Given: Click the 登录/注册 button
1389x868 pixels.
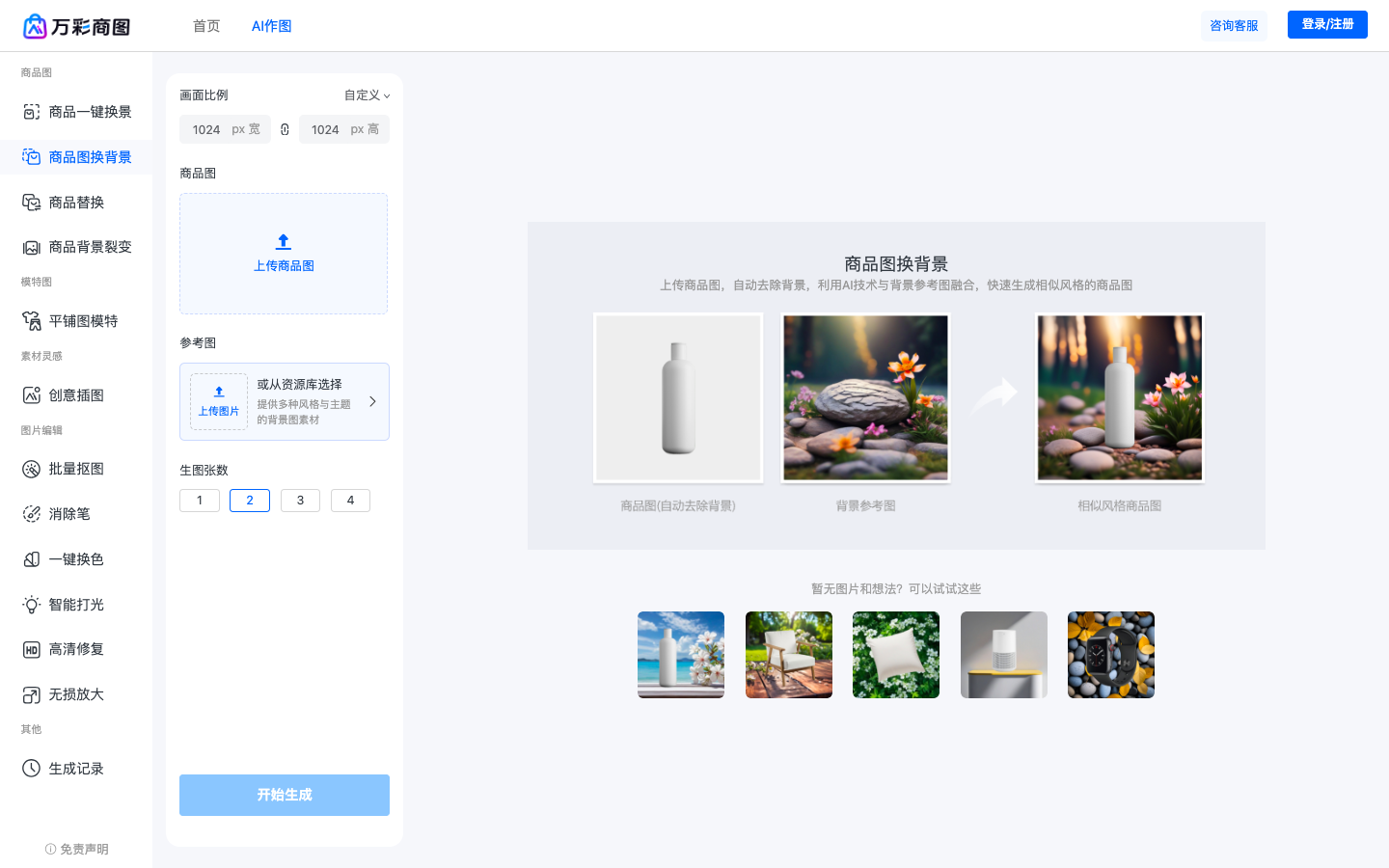Looking at the screenshot, I should pos(1327,24).
